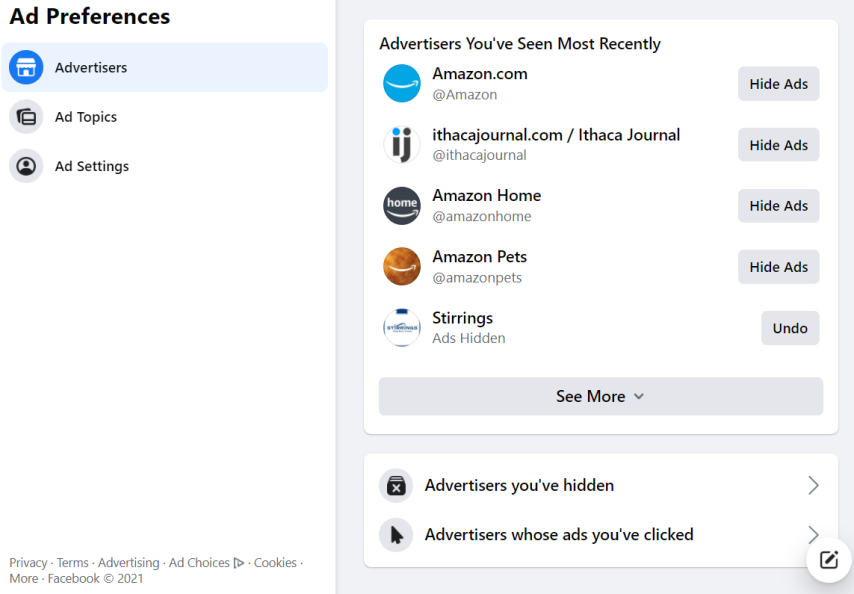Screen dimensions: 854x594
Task: Click the hidden advertisers box icon
Action: [396, 485]
